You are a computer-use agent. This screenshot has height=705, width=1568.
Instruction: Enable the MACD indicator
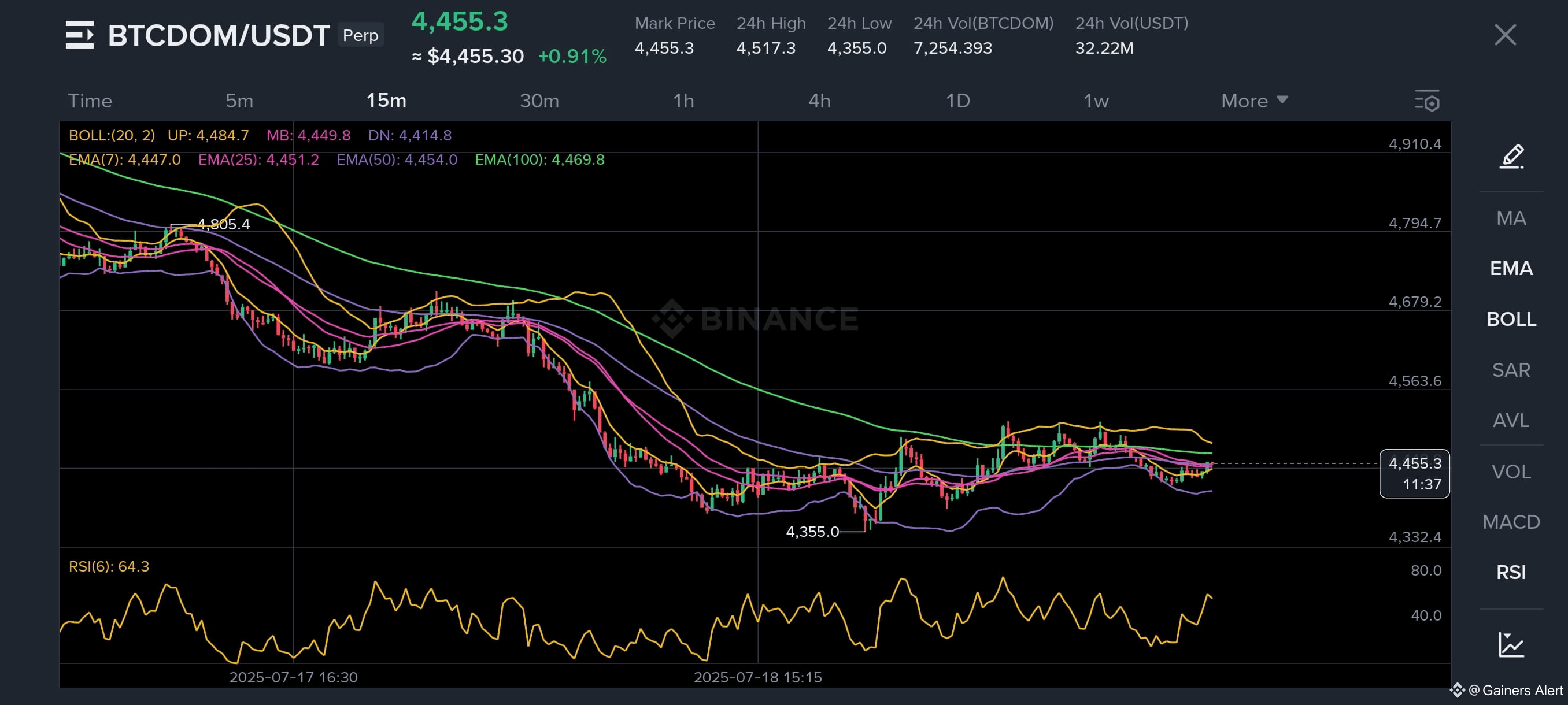tap(1511, 521)
